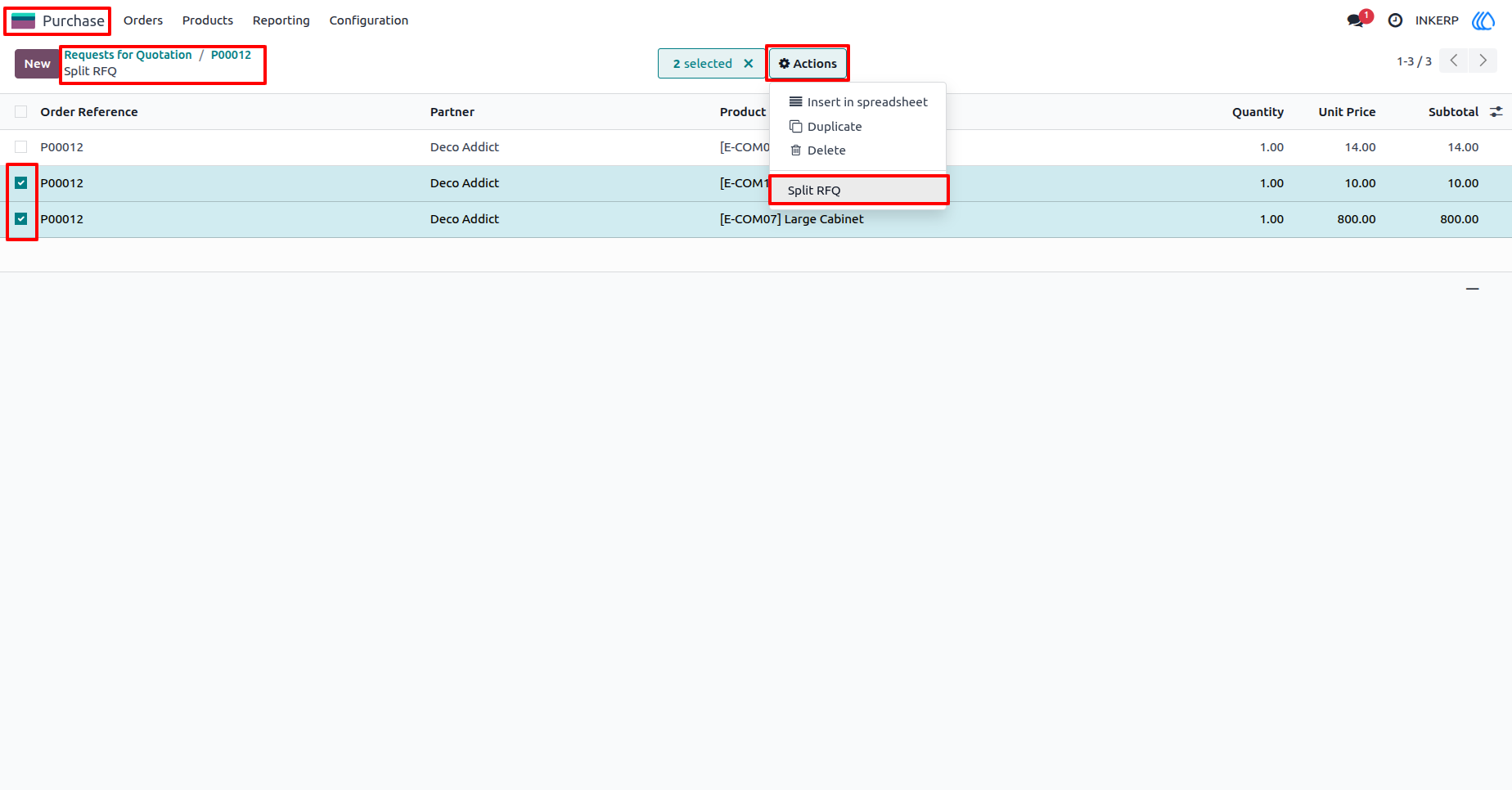Sort by Unit Price column header
The height and width of the screenshot is (790, 1512).
[x=1347, y=112]
